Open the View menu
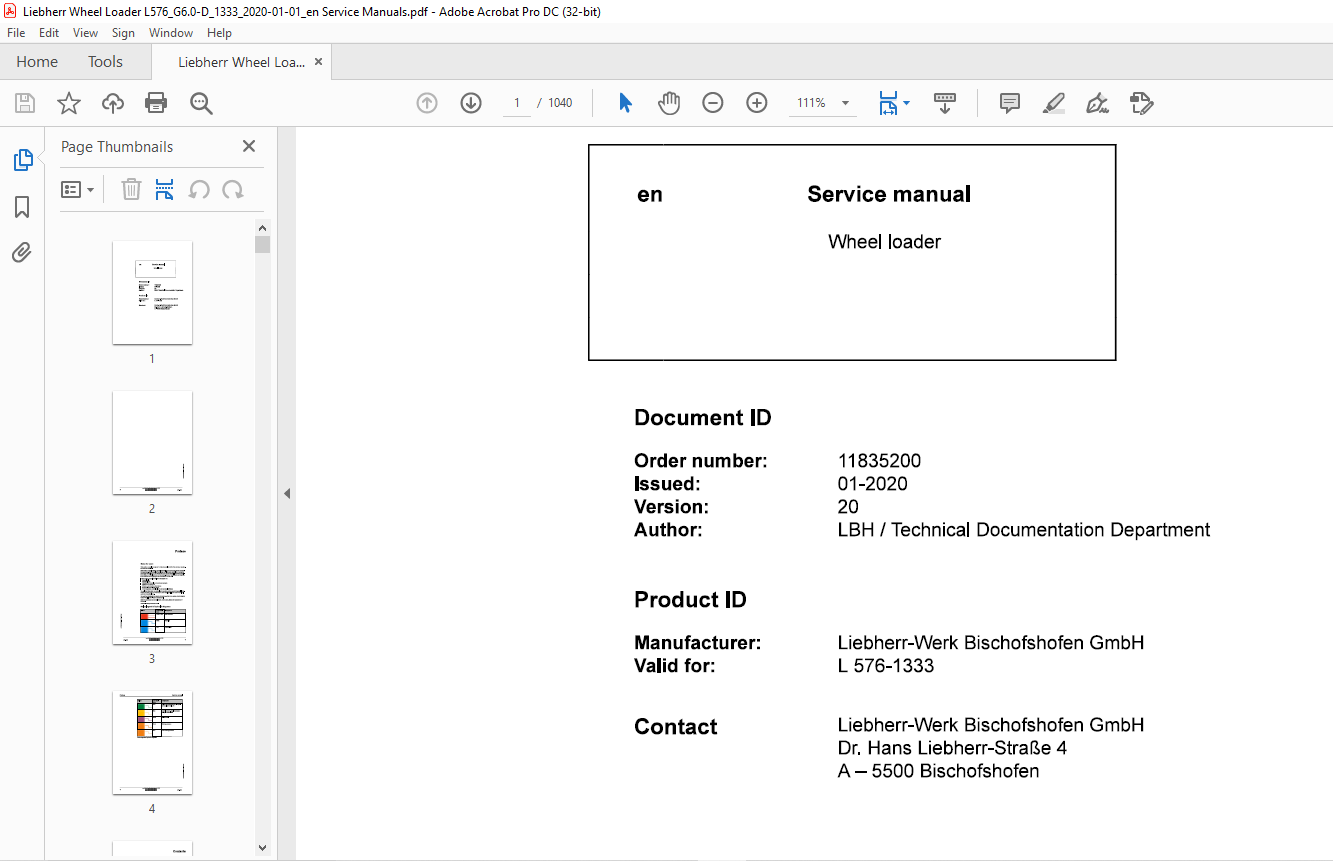This screenshot has width=1333, height=861. pyautogui.click(x=86, y=33)
